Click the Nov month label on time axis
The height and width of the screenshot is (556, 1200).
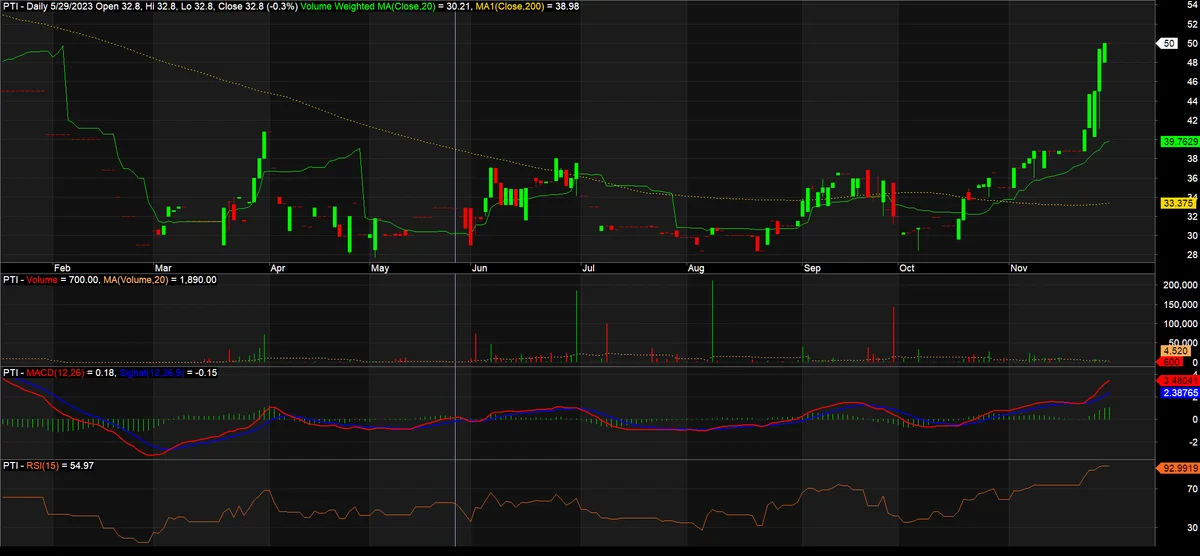[1020, 268]
